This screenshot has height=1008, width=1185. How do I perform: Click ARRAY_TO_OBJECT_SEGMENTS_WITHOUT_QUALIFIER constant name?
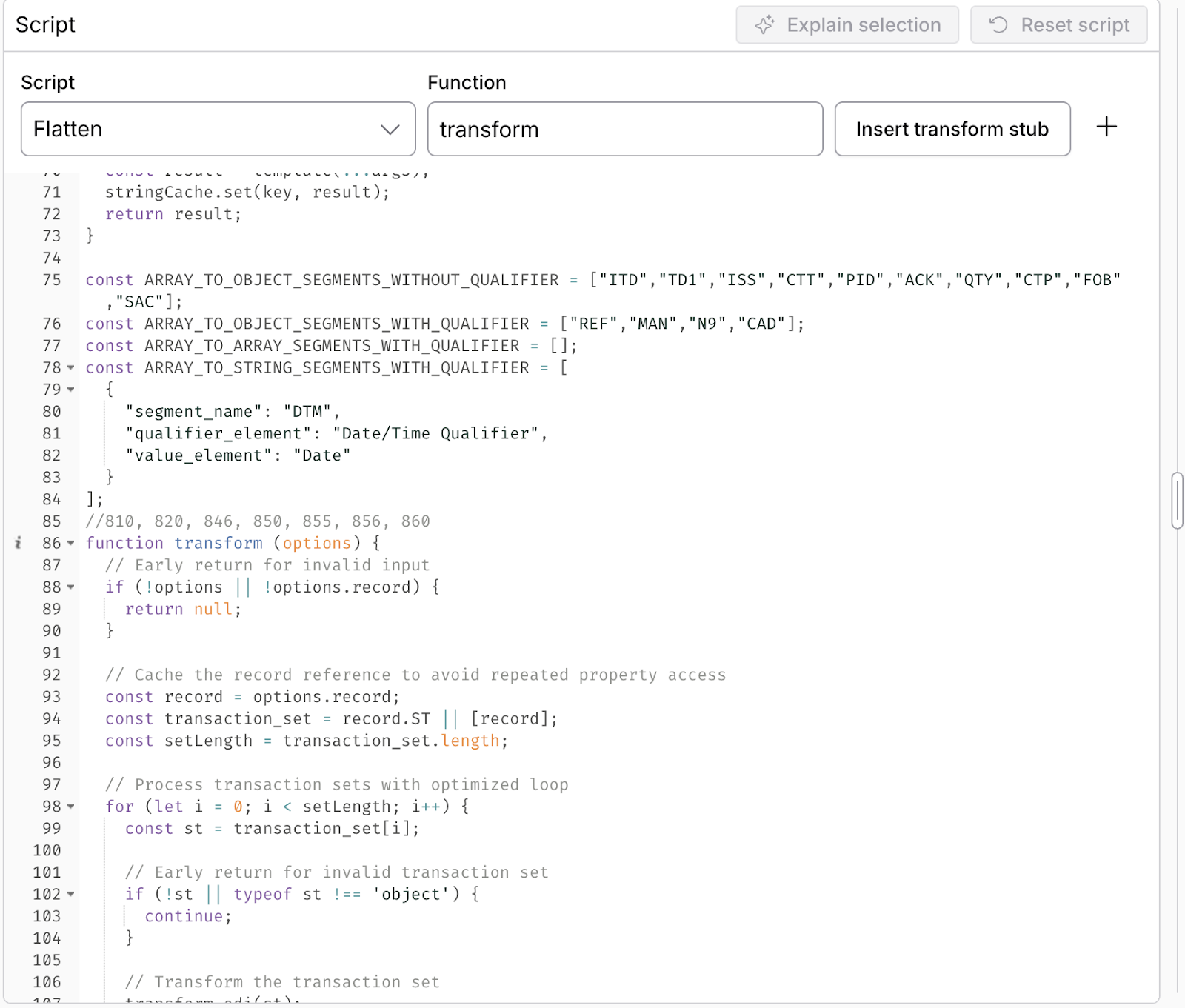click(x=352, y=280)
